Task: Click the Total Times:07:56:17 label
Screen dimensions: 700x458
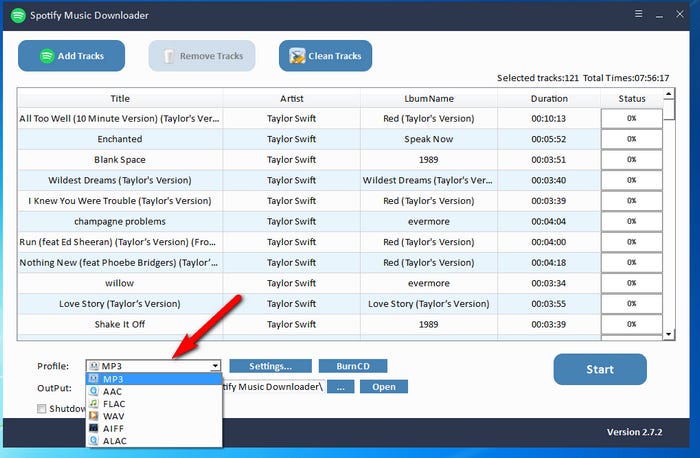Action: 626,78
